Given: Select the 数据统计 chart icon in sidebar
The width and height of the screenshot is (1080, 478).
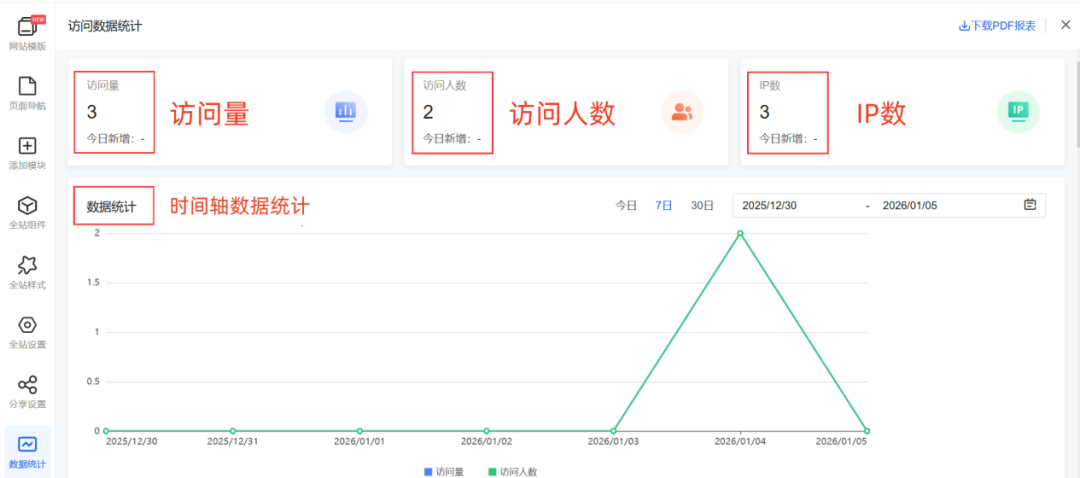Looking at the screenshot, I should (x=27, y=445).
